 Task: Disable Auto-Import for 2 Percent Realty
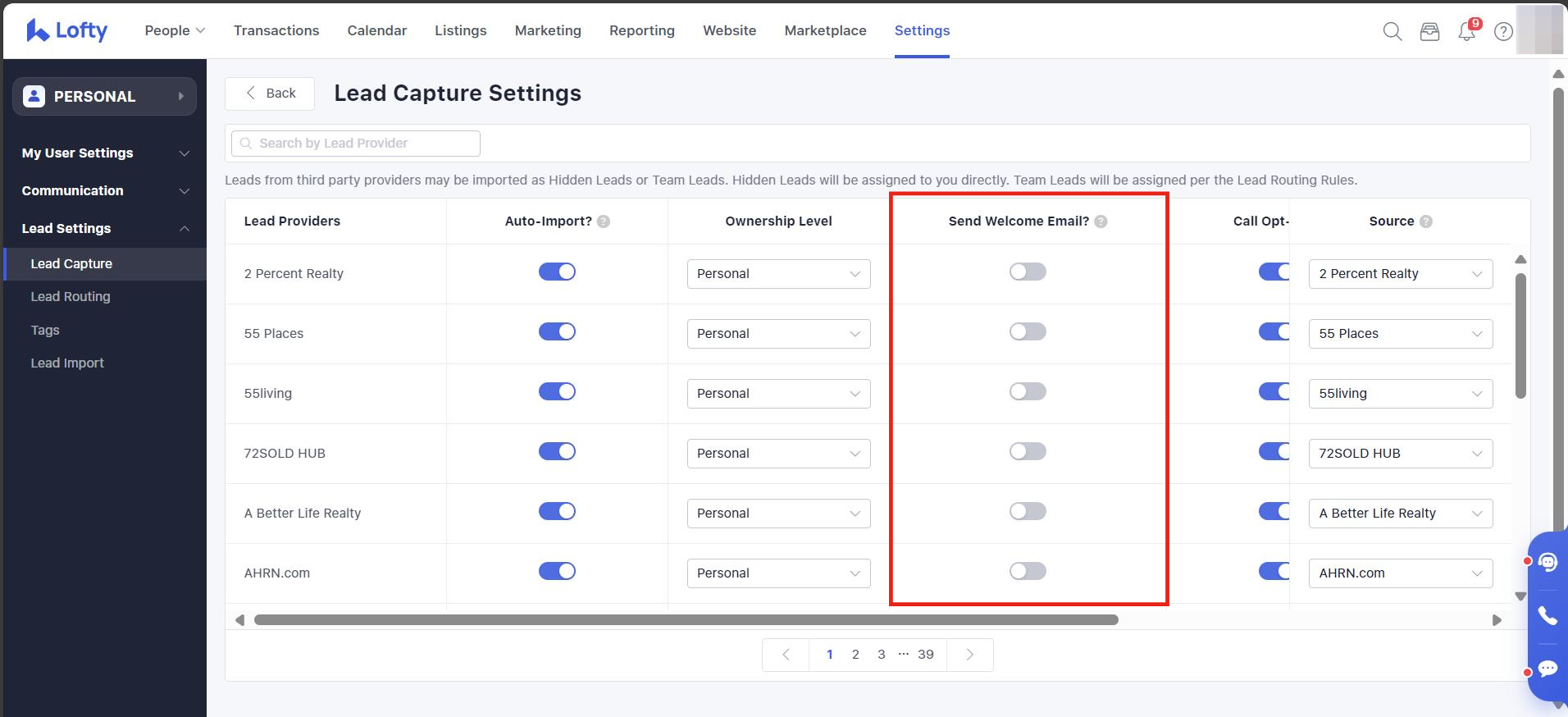click(x=557, y=272)
